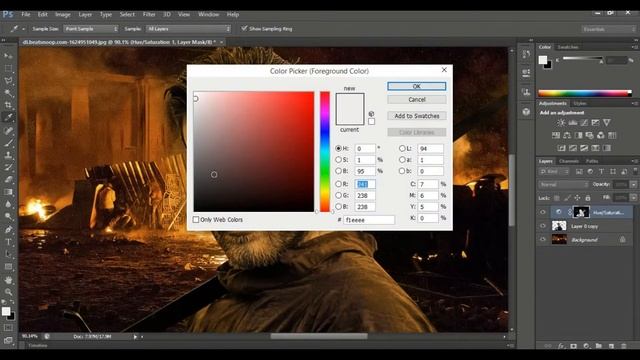The image size is (640, 360).
Task: Switch to the Channels tab
Action: tap(569, 161)
